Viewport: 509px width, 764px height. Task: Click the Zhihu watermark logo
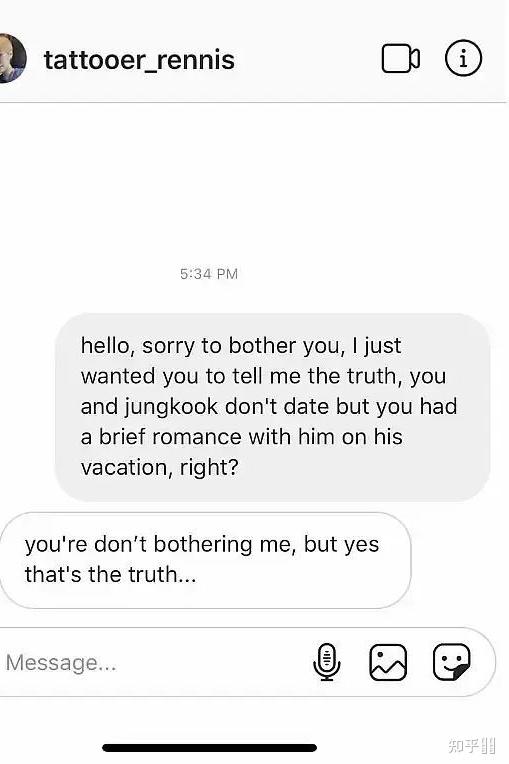click(x=471, y=745)
